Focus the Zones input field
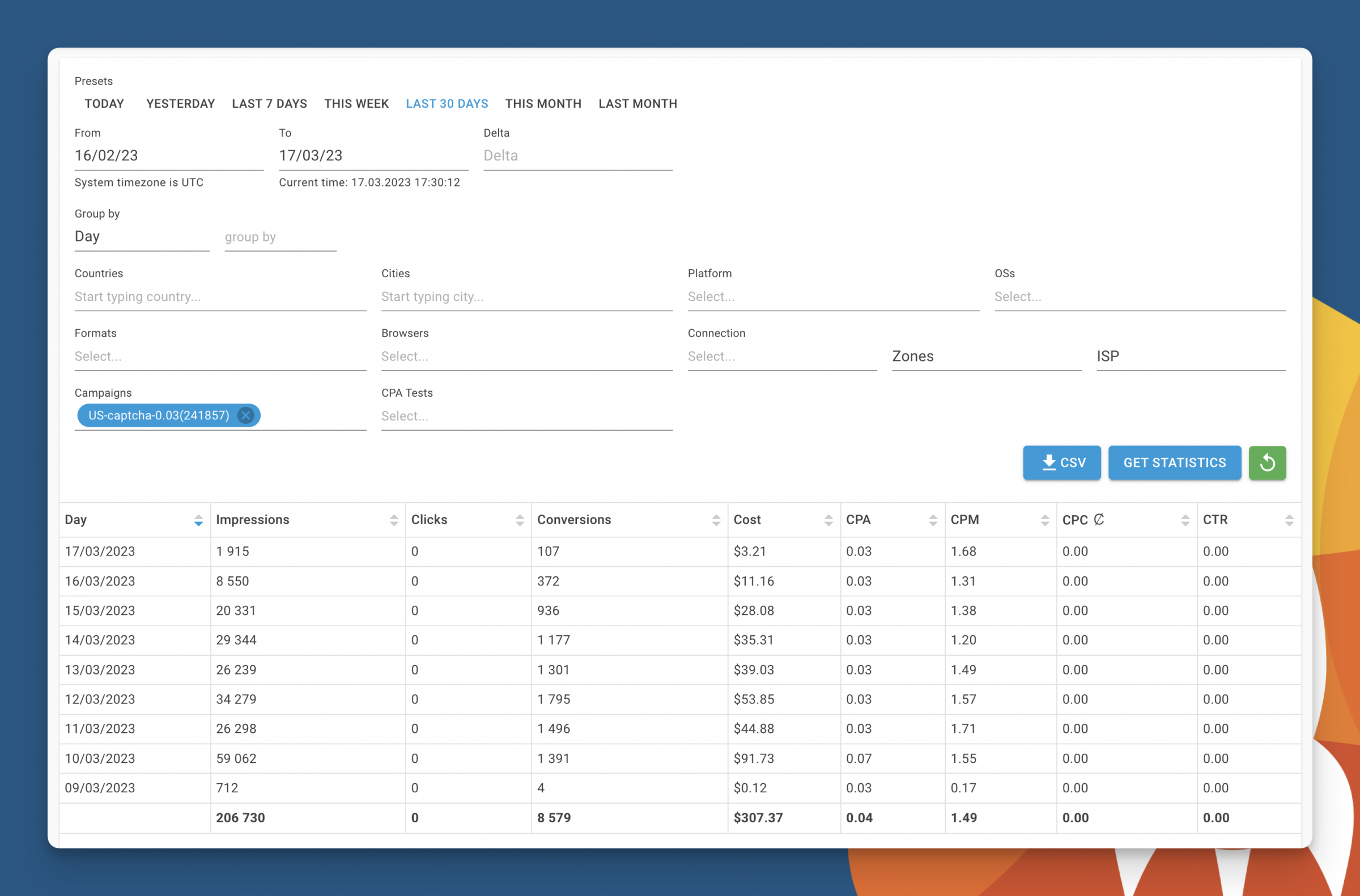 tap(987, 356)
